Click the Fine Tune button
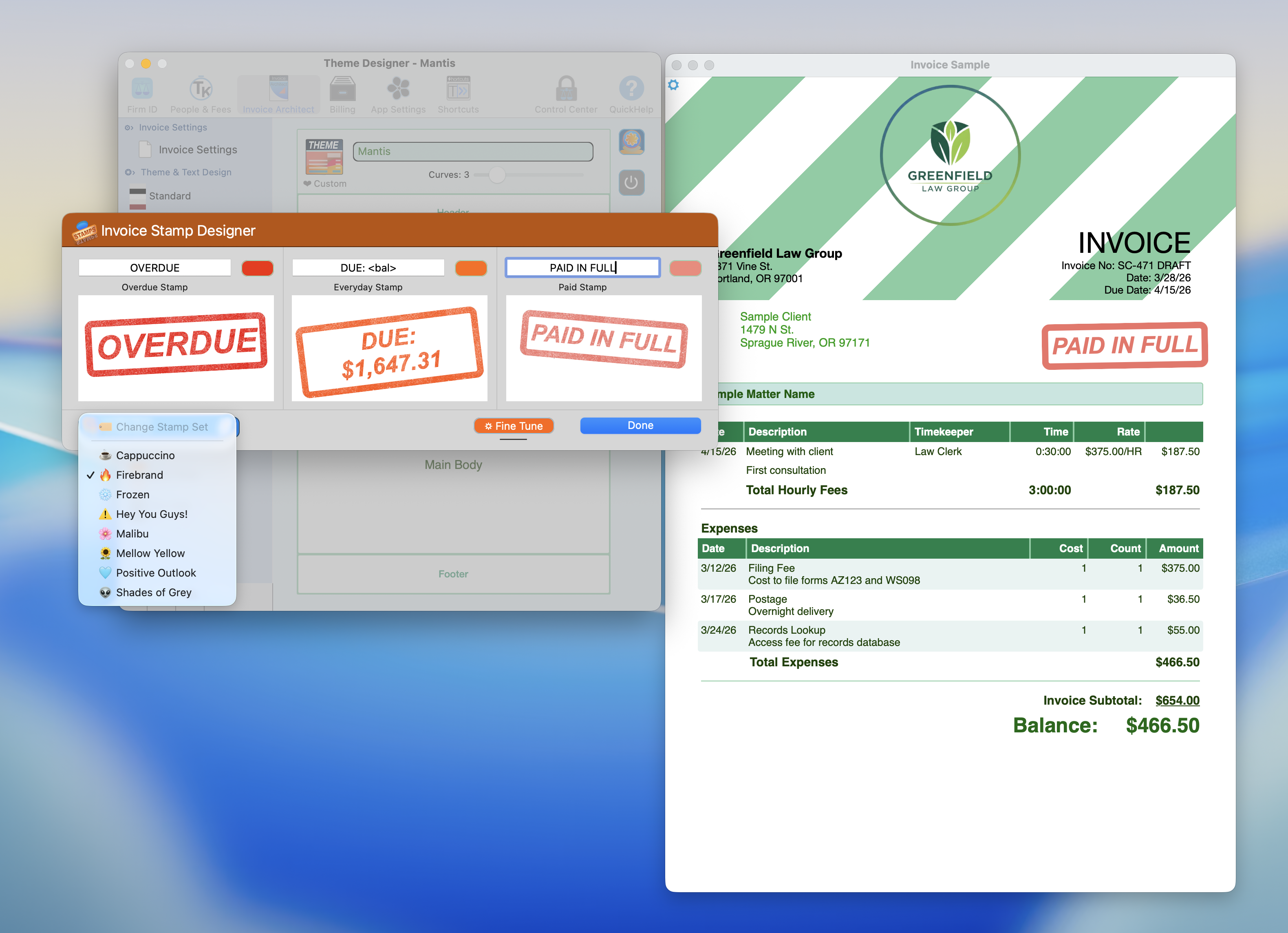Image resolution: width=1288 pixels, height=933 pixels. pyautogui.click(x=514, y=426)
